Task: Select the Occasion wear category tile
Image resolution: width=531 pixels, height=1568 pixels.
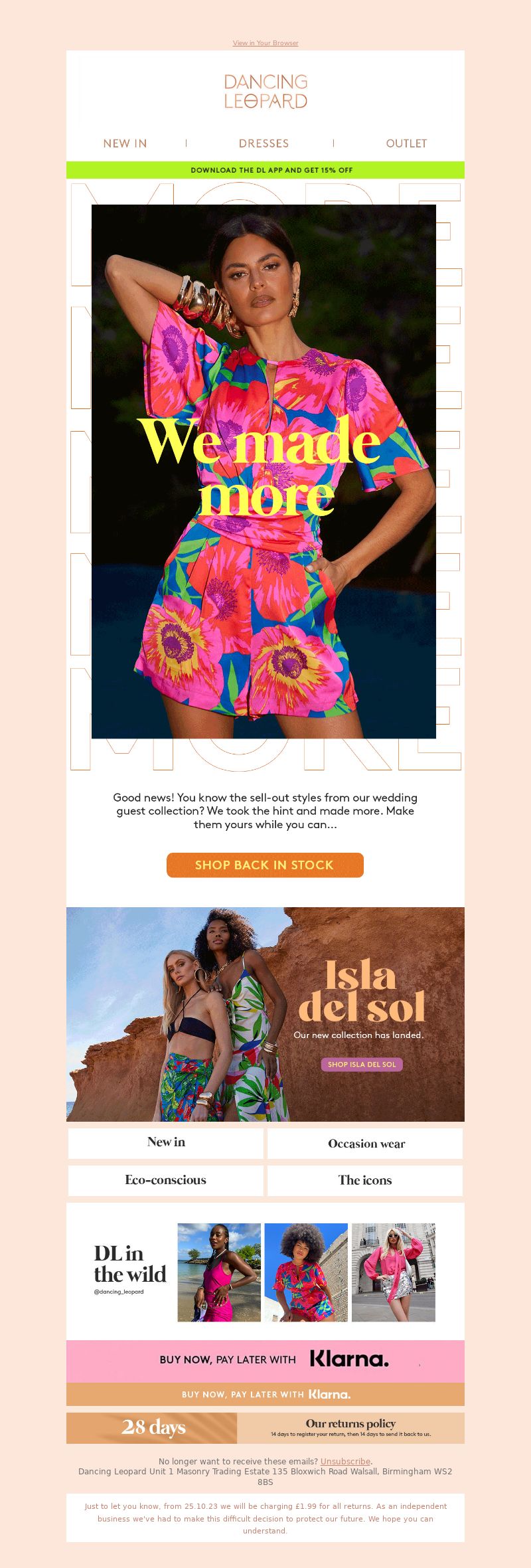Action: [x=365, y=1142]
